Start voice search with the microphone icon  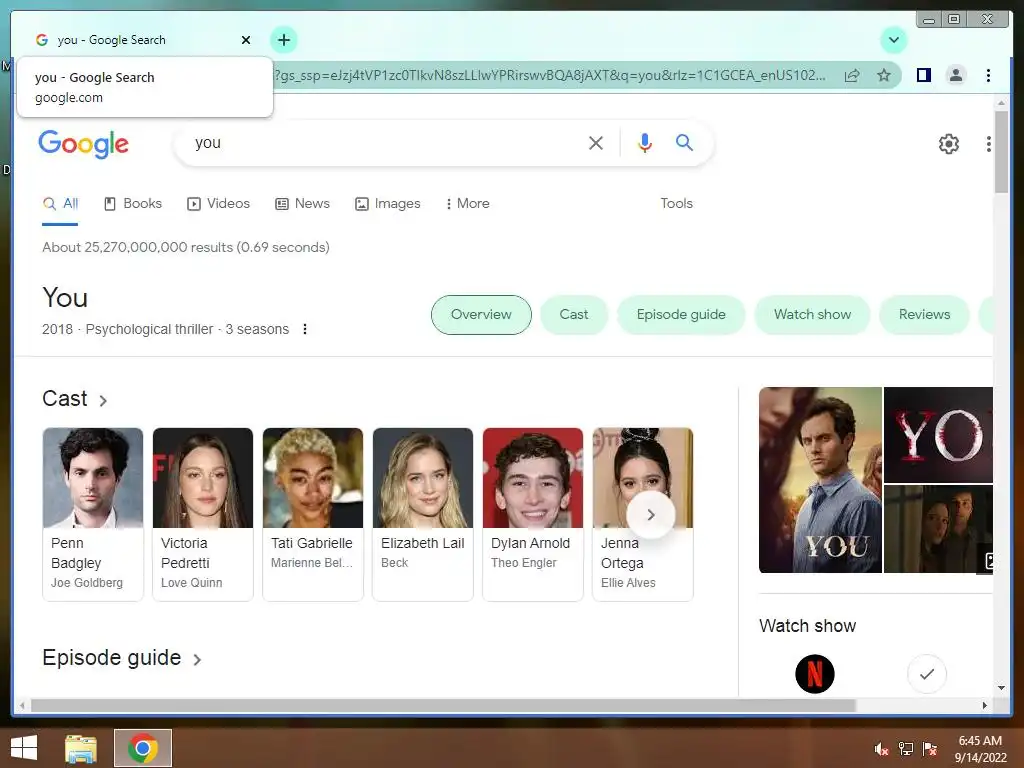click(645, 143)
